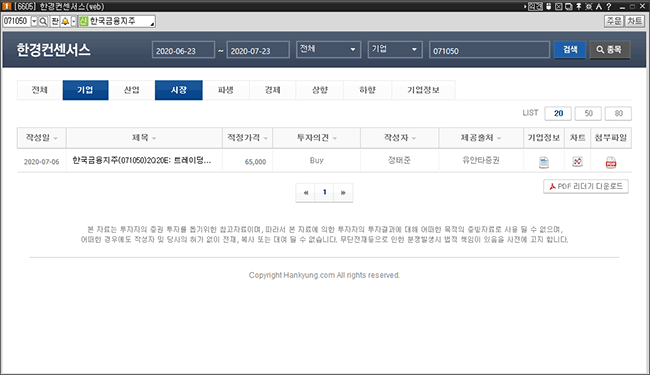Open the PDF attachment icon for 한국금융지주 report
Image resolution: width=650 pixels, height=375 pixels.
point(611,162)
